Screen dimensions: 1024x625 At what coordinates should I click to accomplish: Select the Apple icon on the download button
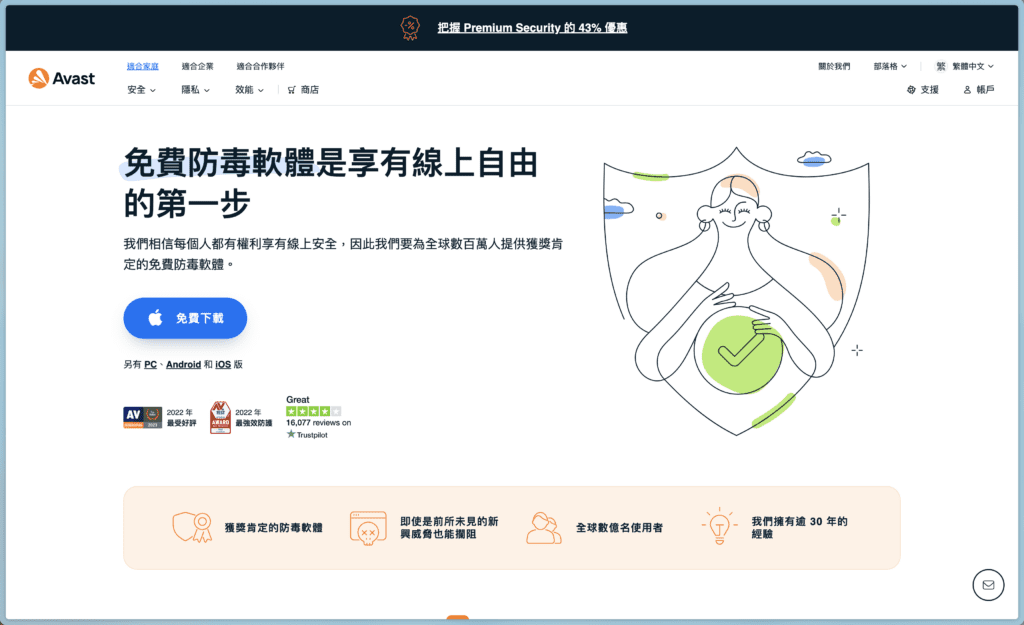tap(154, 318)
